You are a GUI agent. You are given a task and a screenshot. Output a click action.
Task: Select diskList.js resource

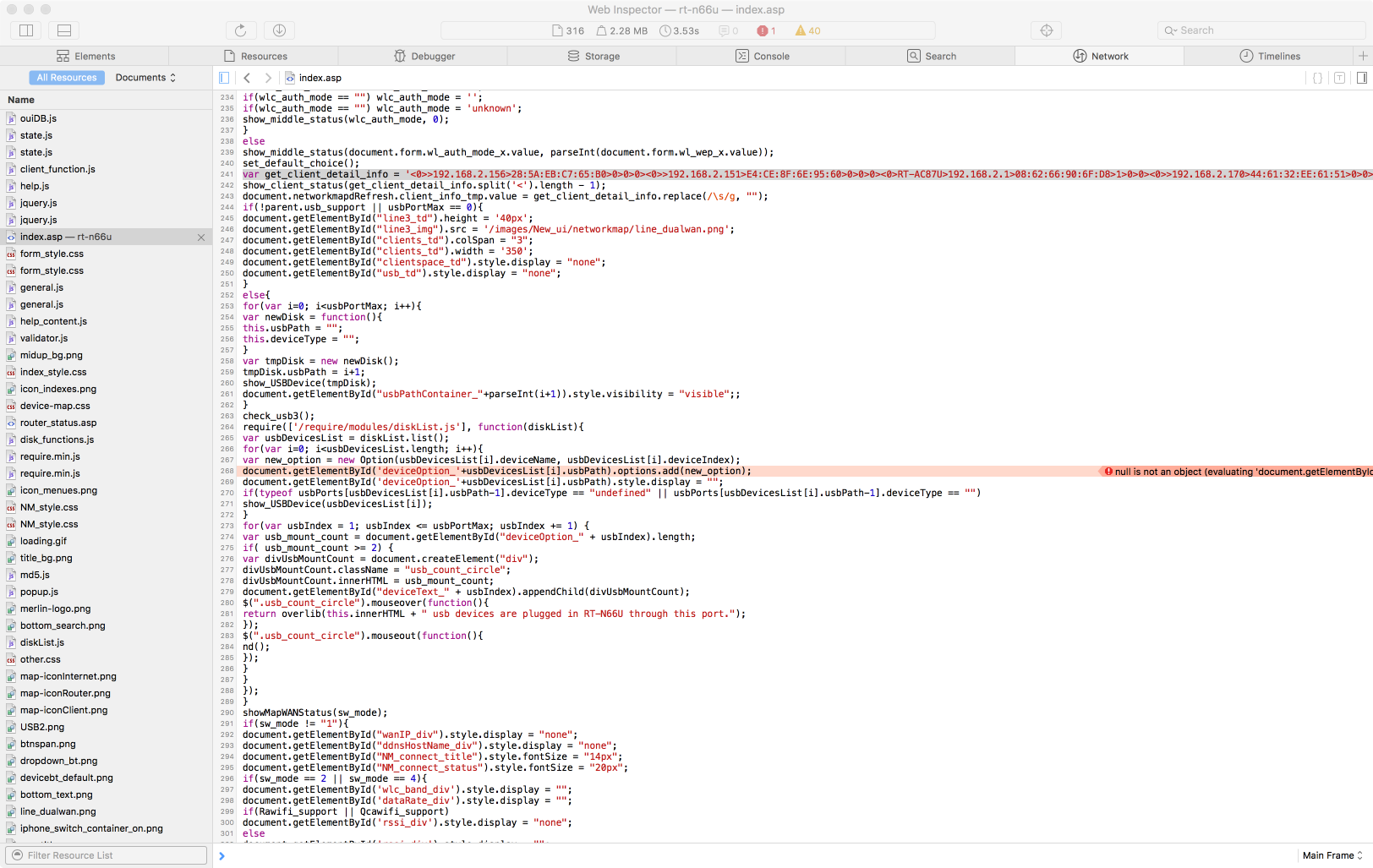[106, 642]
